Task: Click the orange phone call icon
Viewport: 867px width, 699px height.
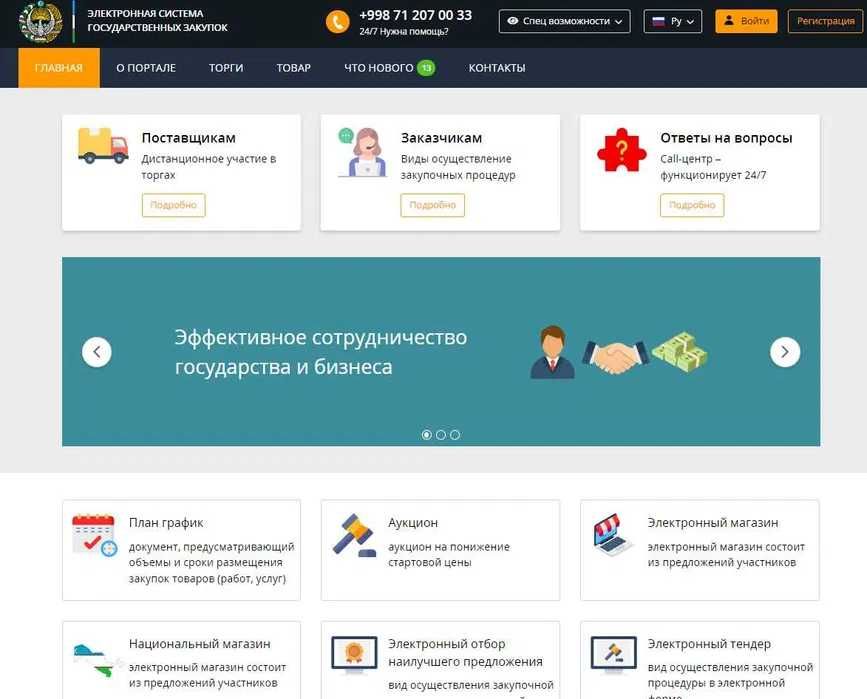Action: [337, 22]
